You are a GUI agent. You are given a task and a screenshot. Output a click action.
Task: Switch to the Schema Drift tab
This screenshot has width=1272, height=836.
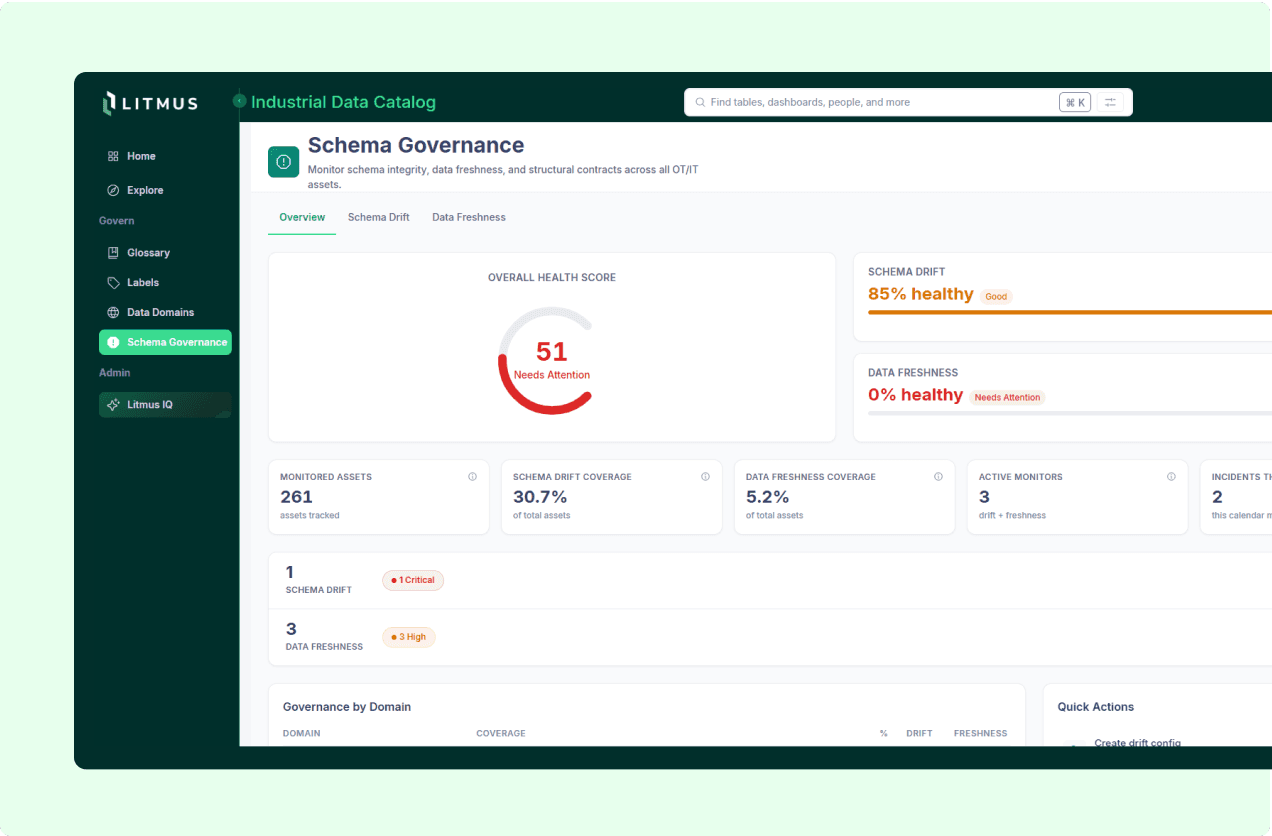pos(378,217)
